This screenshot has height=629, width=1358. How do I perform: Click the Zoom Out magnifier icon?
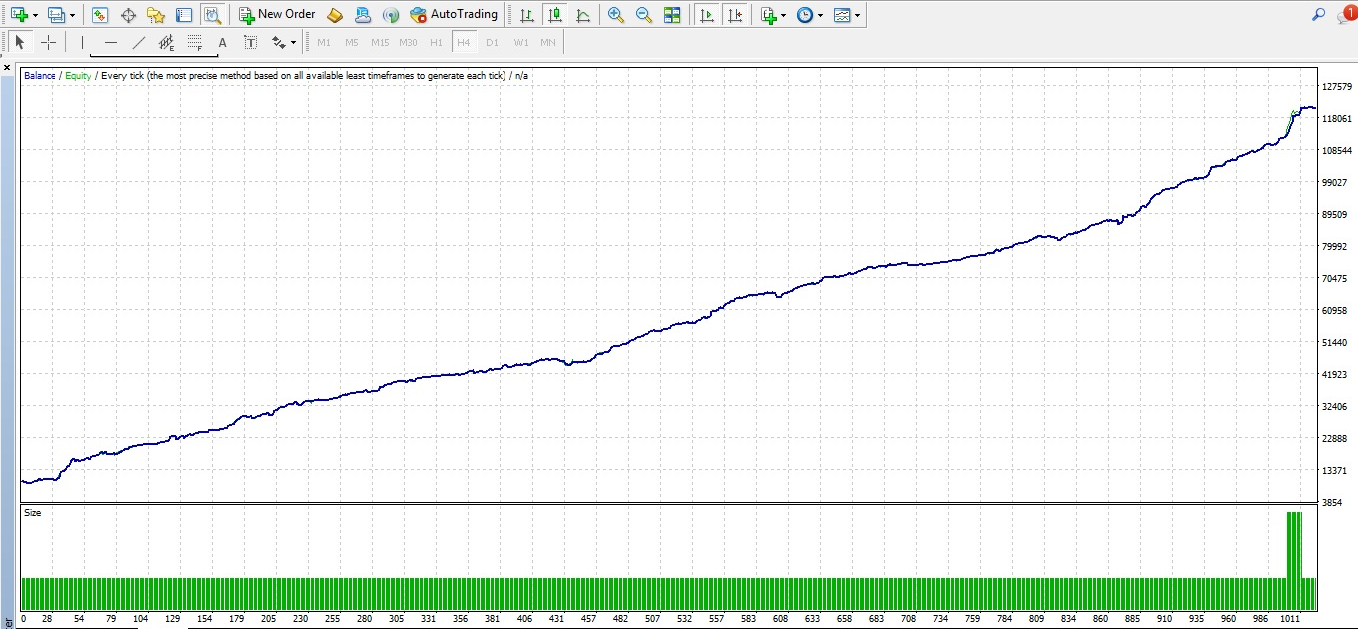click(644, 15)
